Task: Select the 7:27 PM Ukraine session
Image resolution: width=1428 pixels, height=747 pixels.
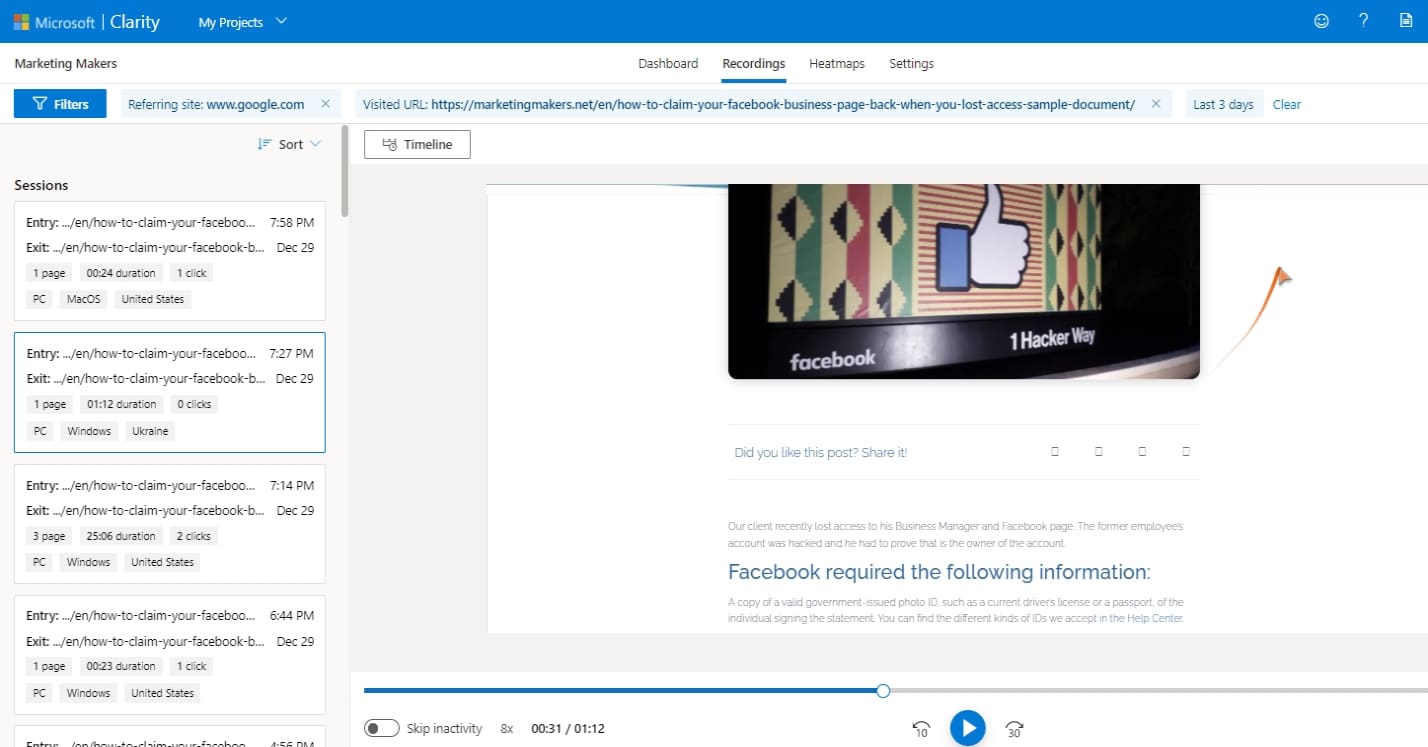Action: click(170, 392)
